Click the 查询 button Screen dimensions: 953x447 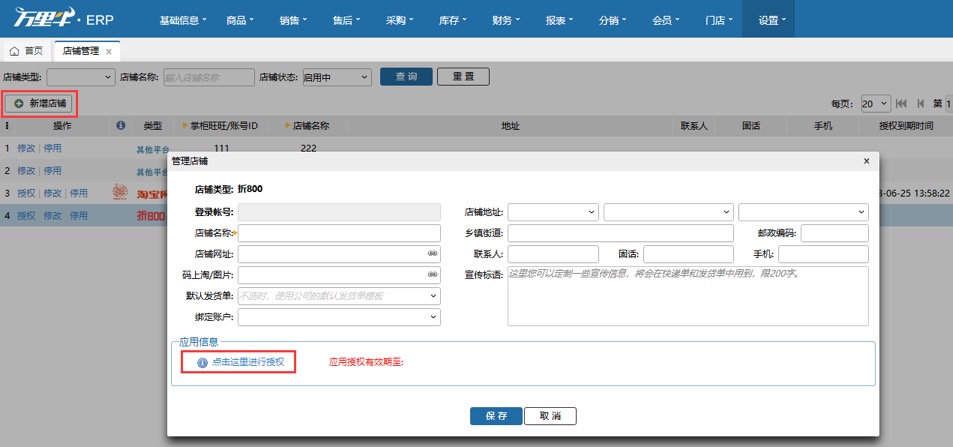[407, 77]
